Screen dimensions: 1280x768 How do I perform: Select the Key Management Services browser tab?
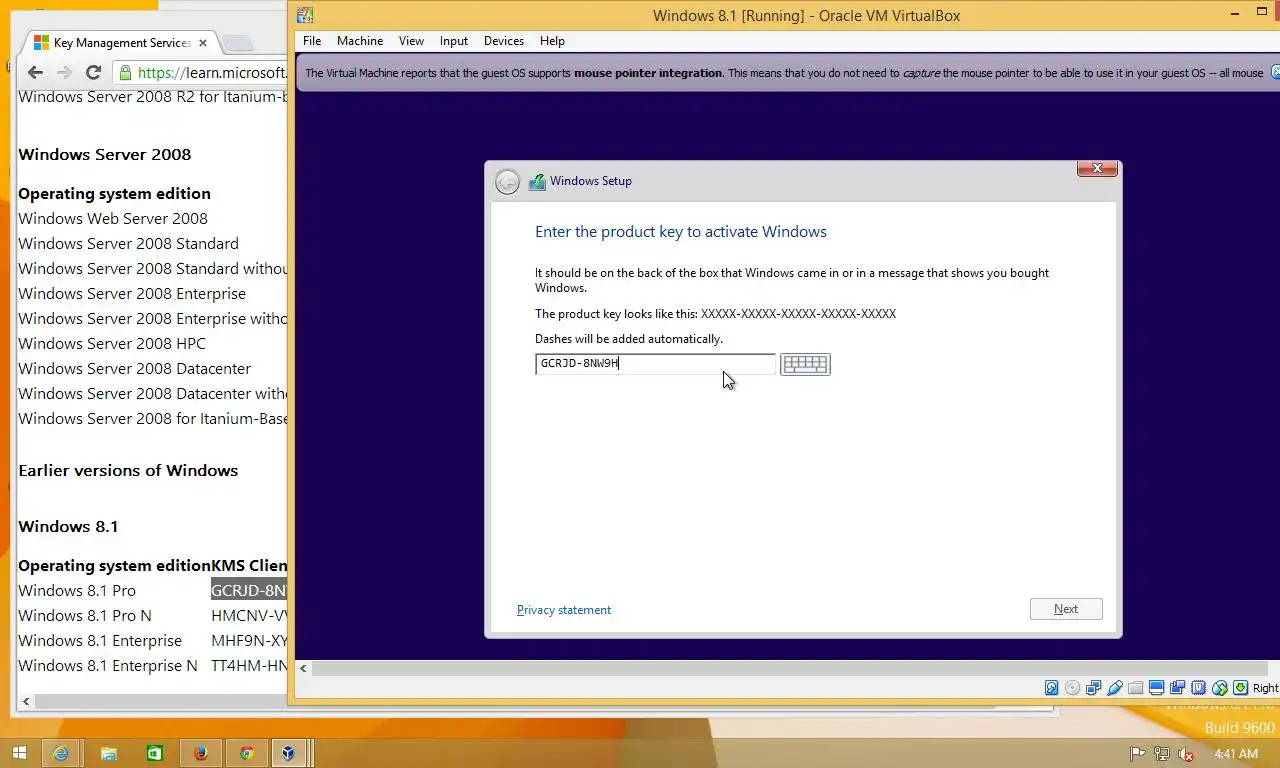tap(120, 43)
